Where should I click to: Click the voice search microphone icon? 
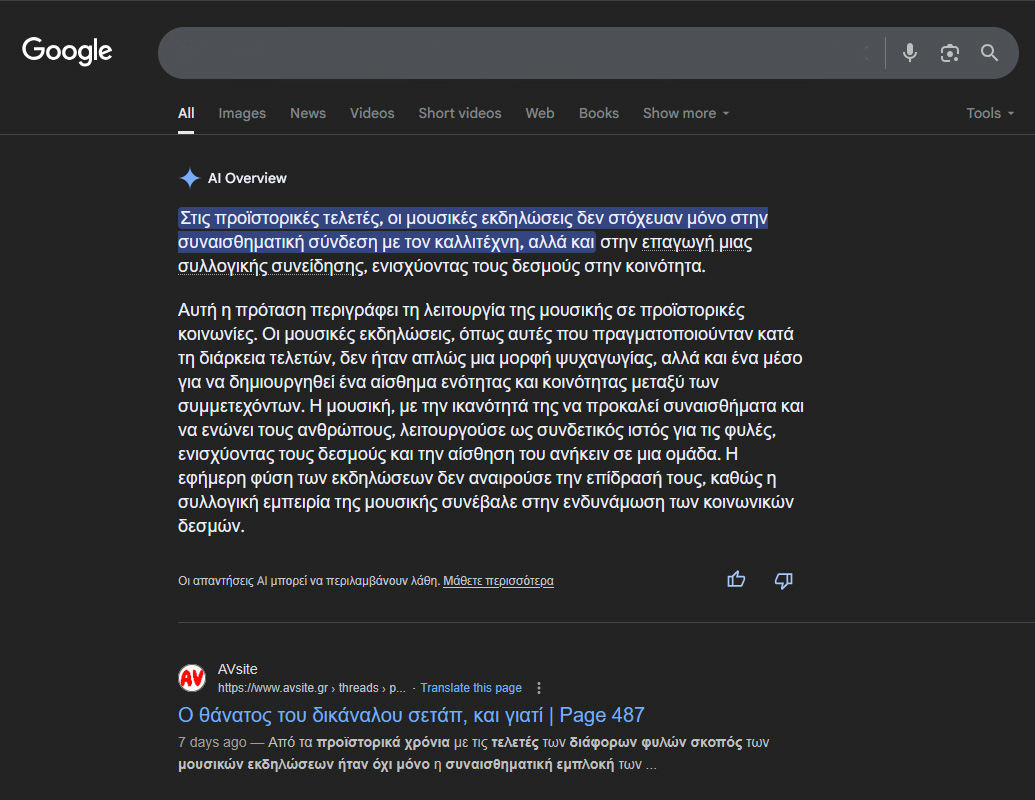[x=909, y=53]
